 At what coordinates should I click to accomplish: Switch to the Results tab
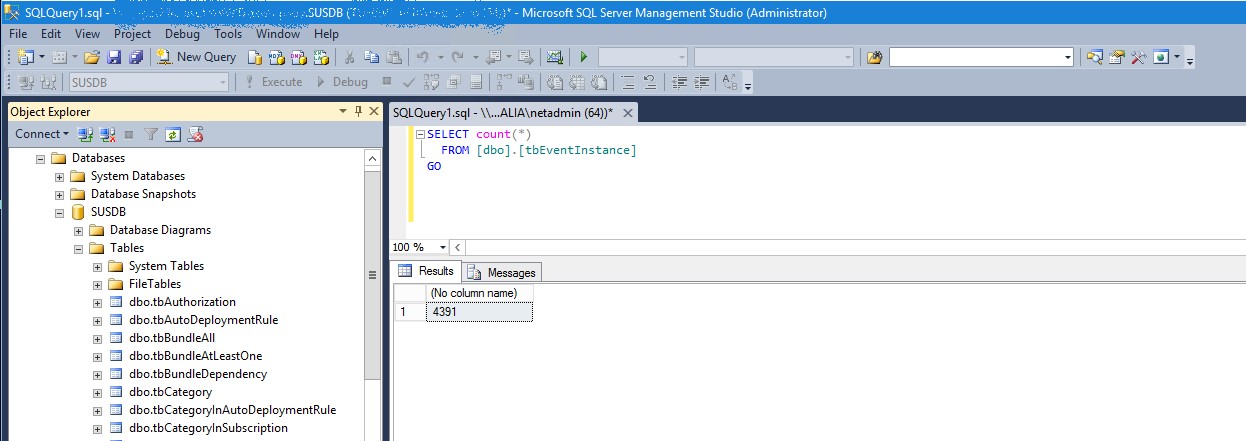427,271
